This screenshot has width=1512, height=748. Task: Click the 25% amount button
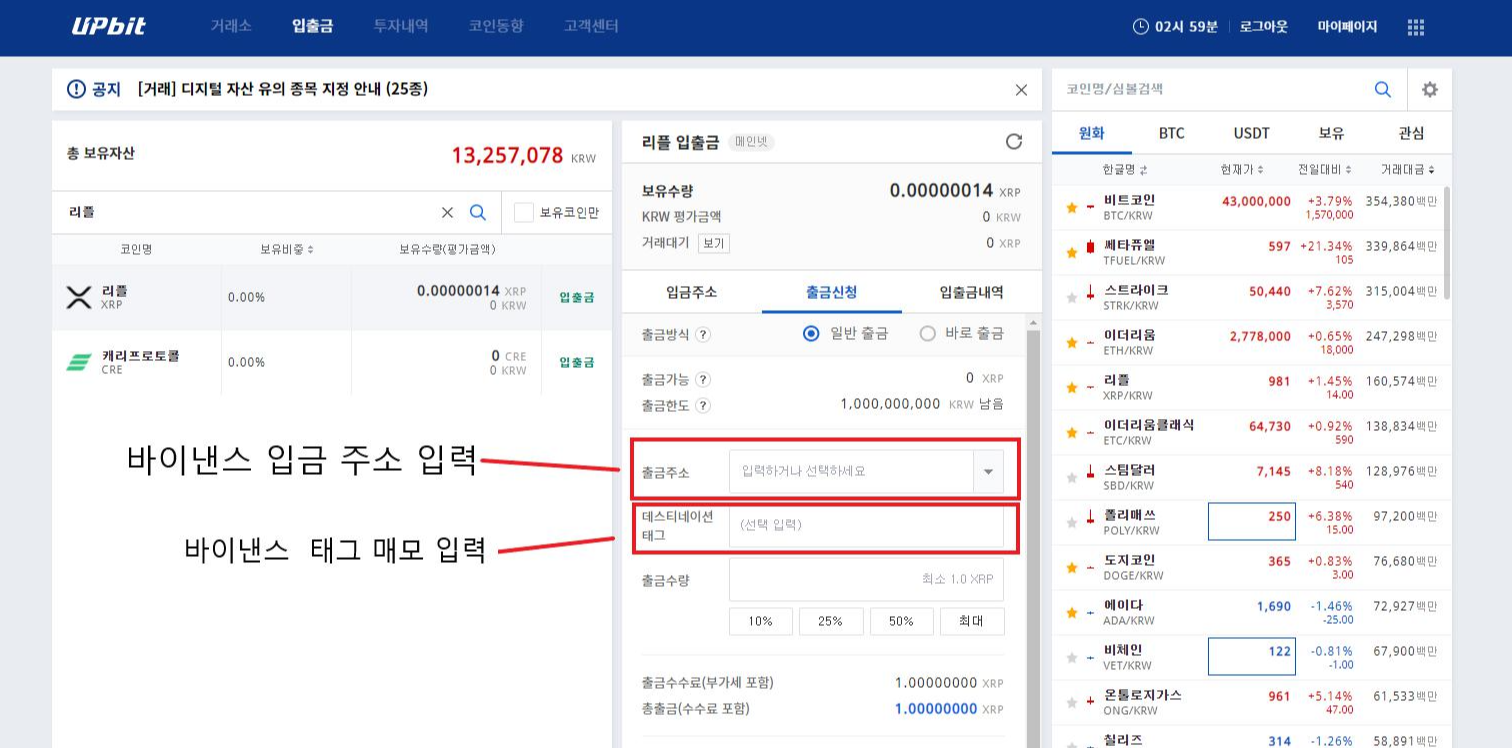click(x=831, y=621)
